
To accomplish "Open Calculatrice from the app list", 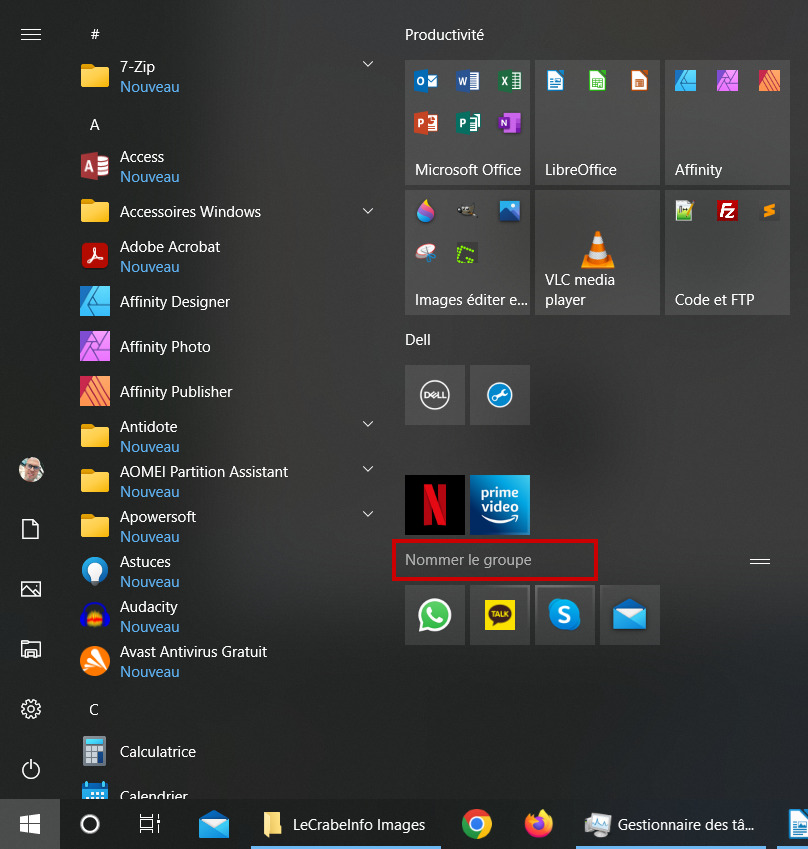I will (227, 752).
